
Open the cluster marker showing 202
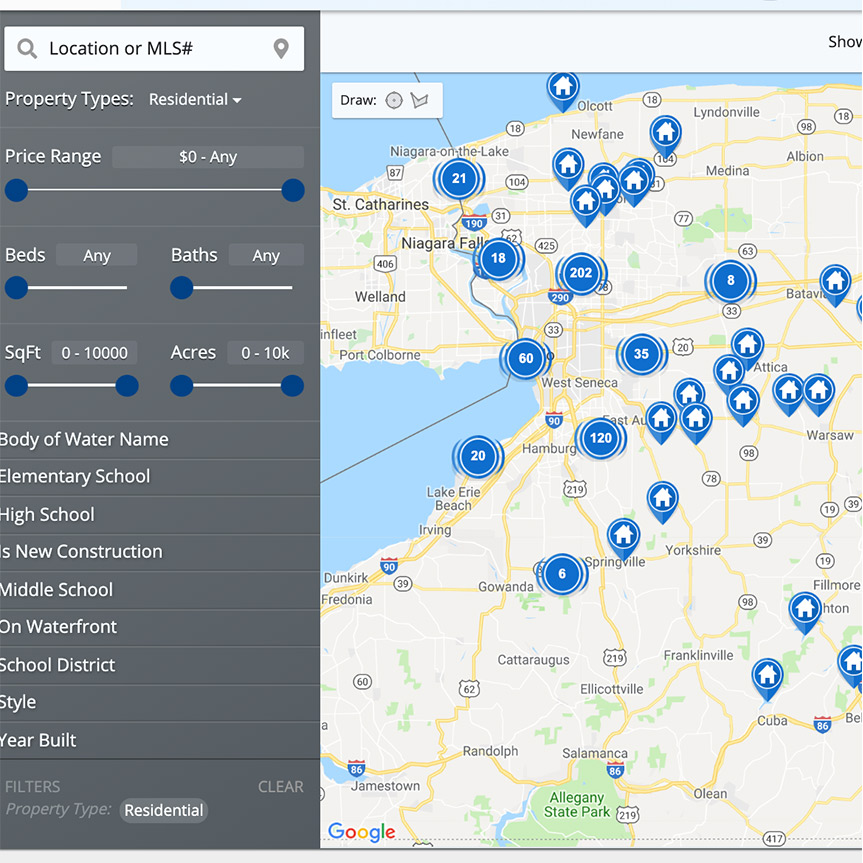(581, 273)
